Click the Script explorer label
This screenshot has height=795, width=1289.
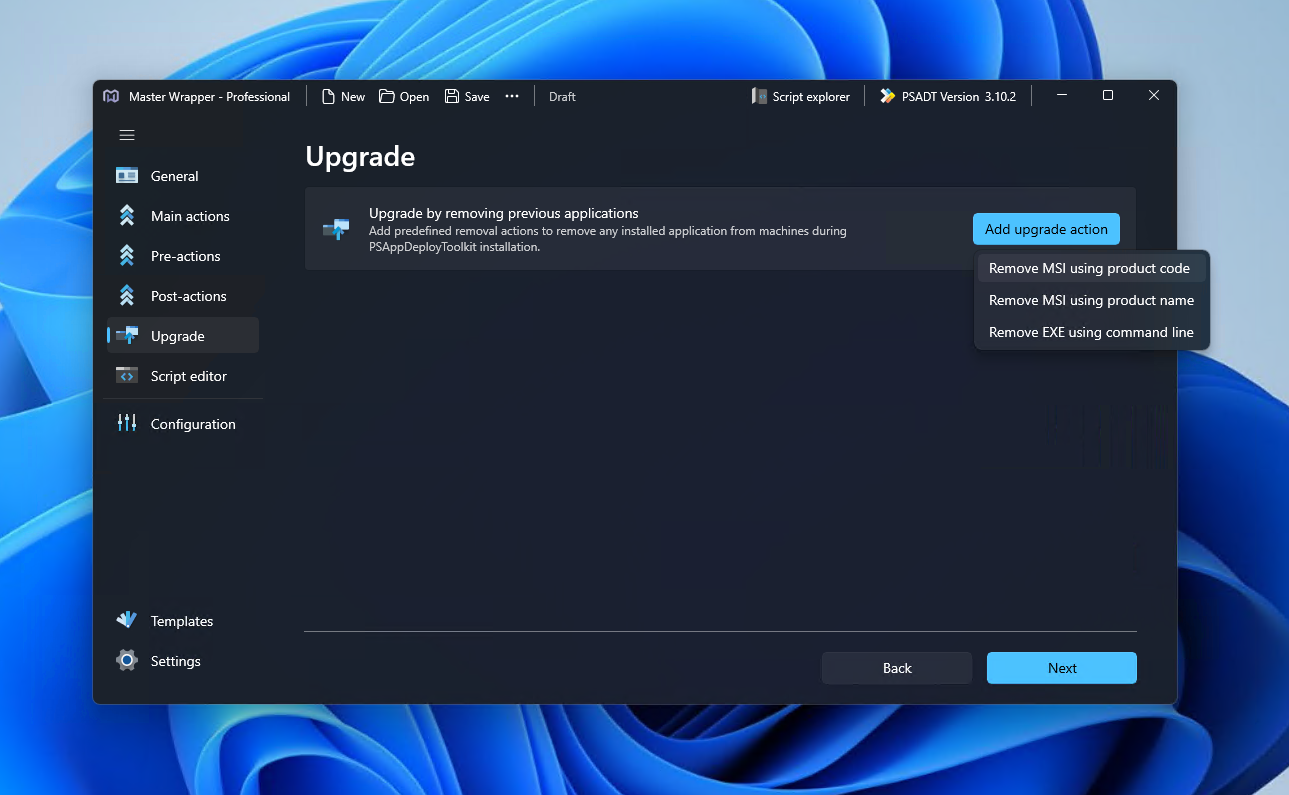[811, 97]
